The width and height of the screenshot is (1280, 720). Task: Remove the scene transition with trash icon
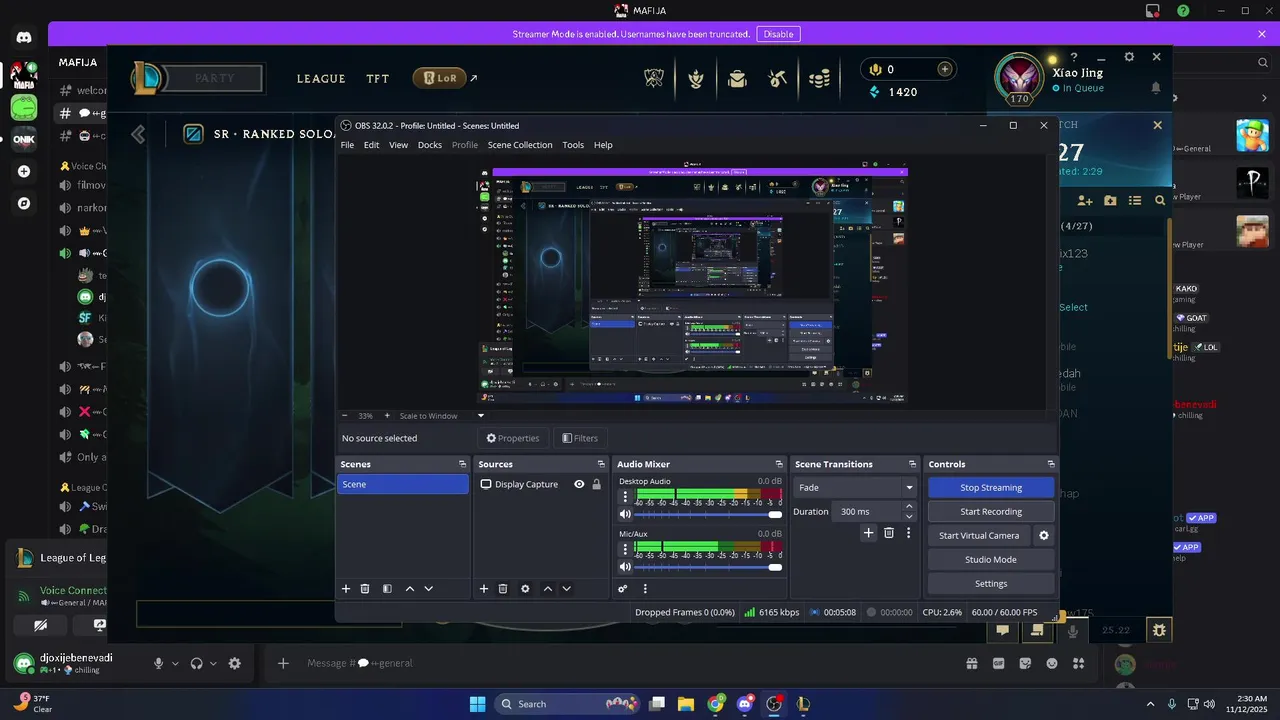[889, 533]
